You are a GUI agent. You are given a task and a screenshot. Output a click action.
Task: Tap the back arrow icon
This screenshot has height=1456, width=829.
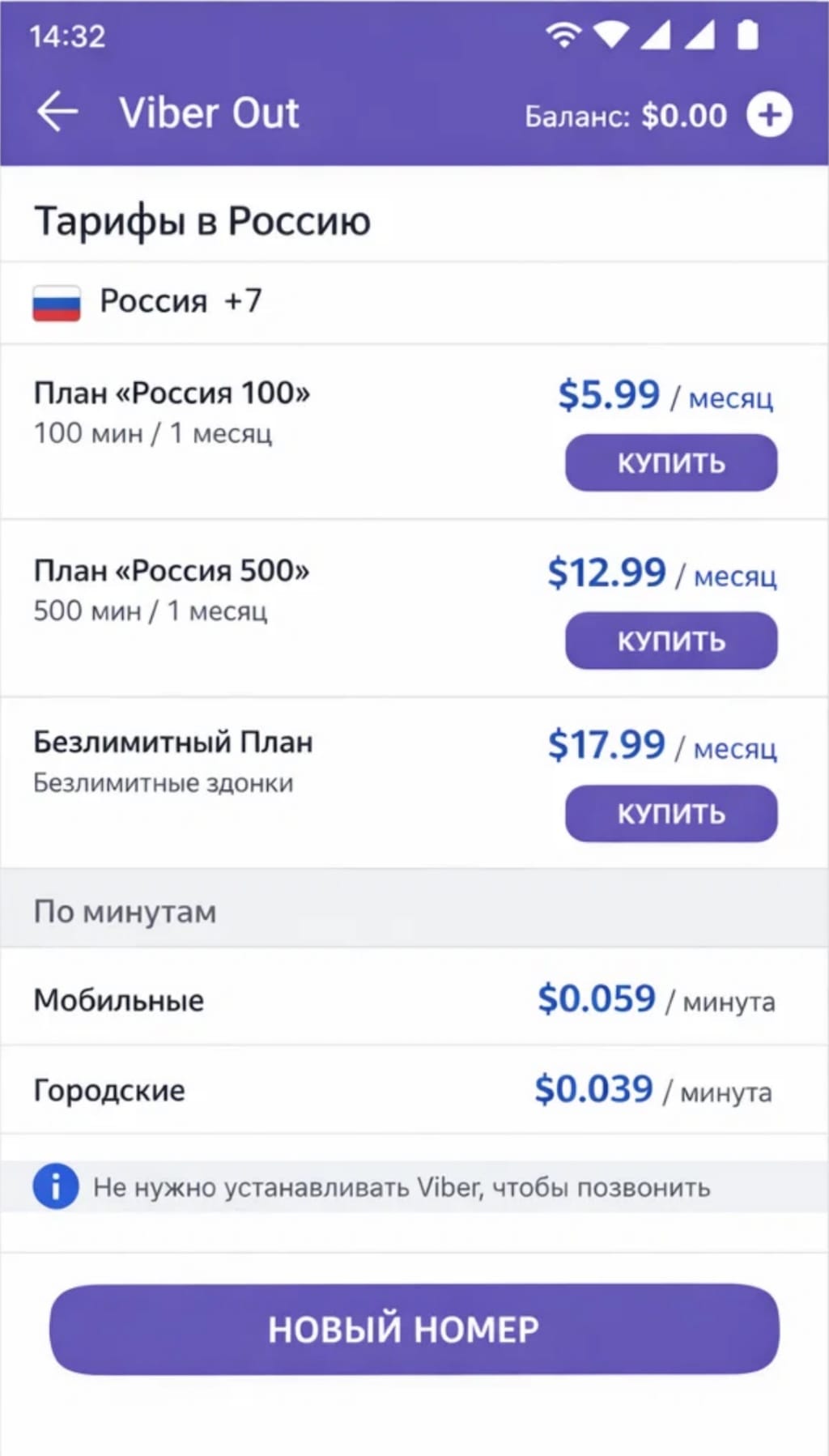pos(57,112)
